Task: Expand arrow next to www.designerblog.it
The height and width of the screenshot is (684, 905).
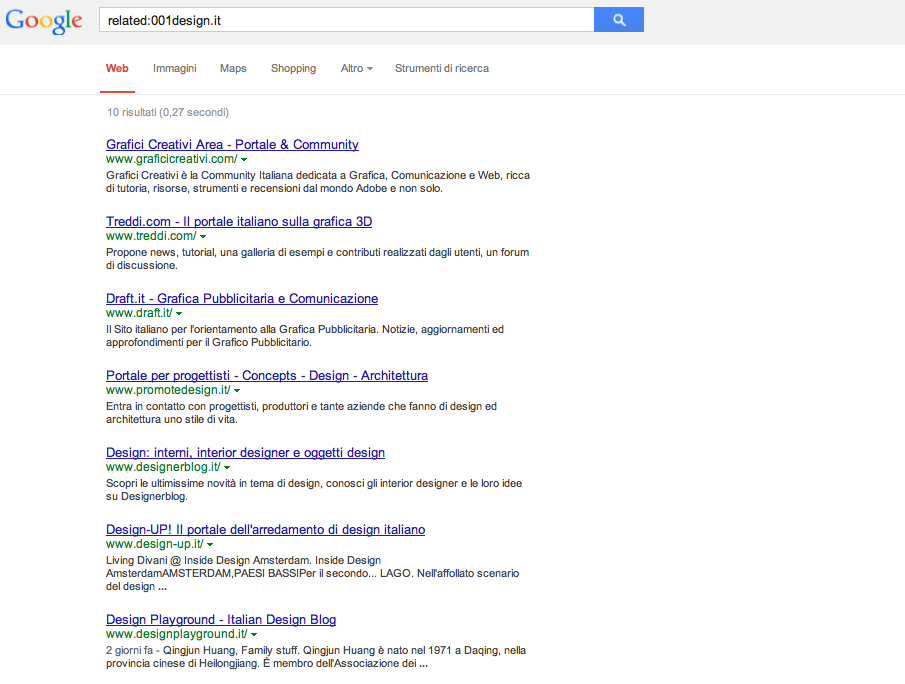Action: [227, 468]
